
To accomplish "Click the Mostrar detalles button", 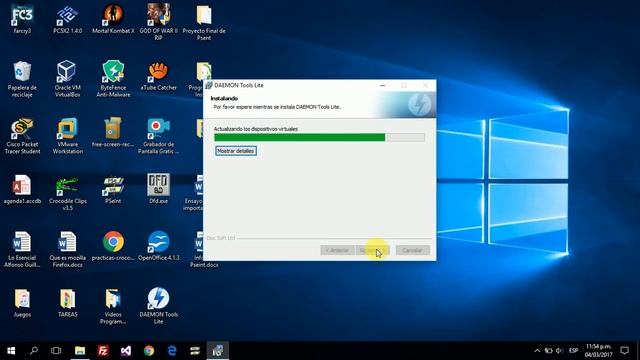I will coord(236,151).
